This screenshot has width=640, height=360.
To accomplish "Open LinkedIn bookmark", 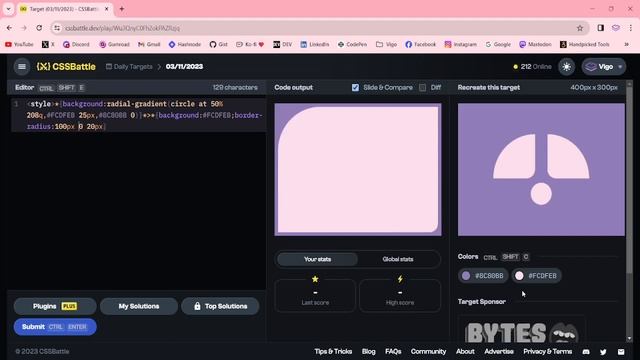I will (315, 44).
